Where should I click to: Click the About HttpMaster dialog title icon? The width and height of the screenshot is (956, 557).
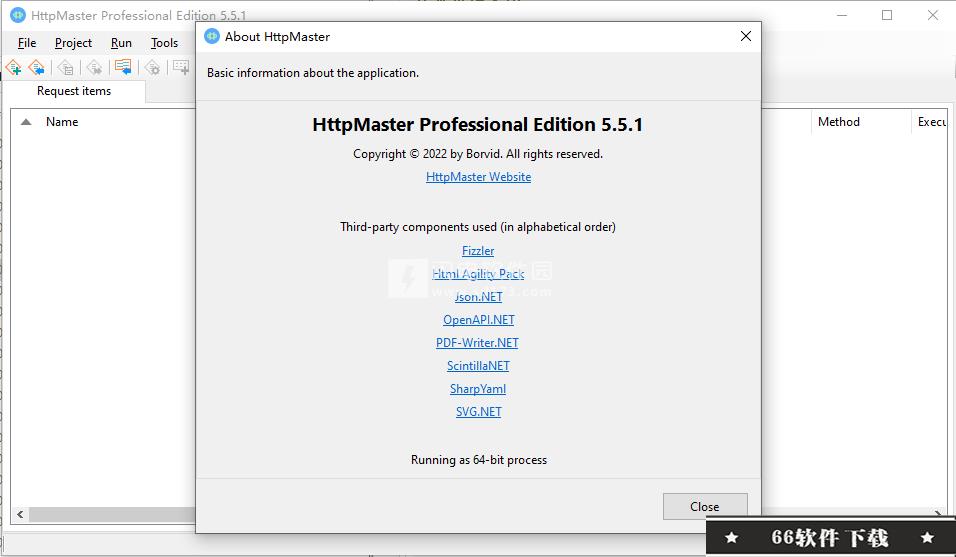click(x=212, y=37)
